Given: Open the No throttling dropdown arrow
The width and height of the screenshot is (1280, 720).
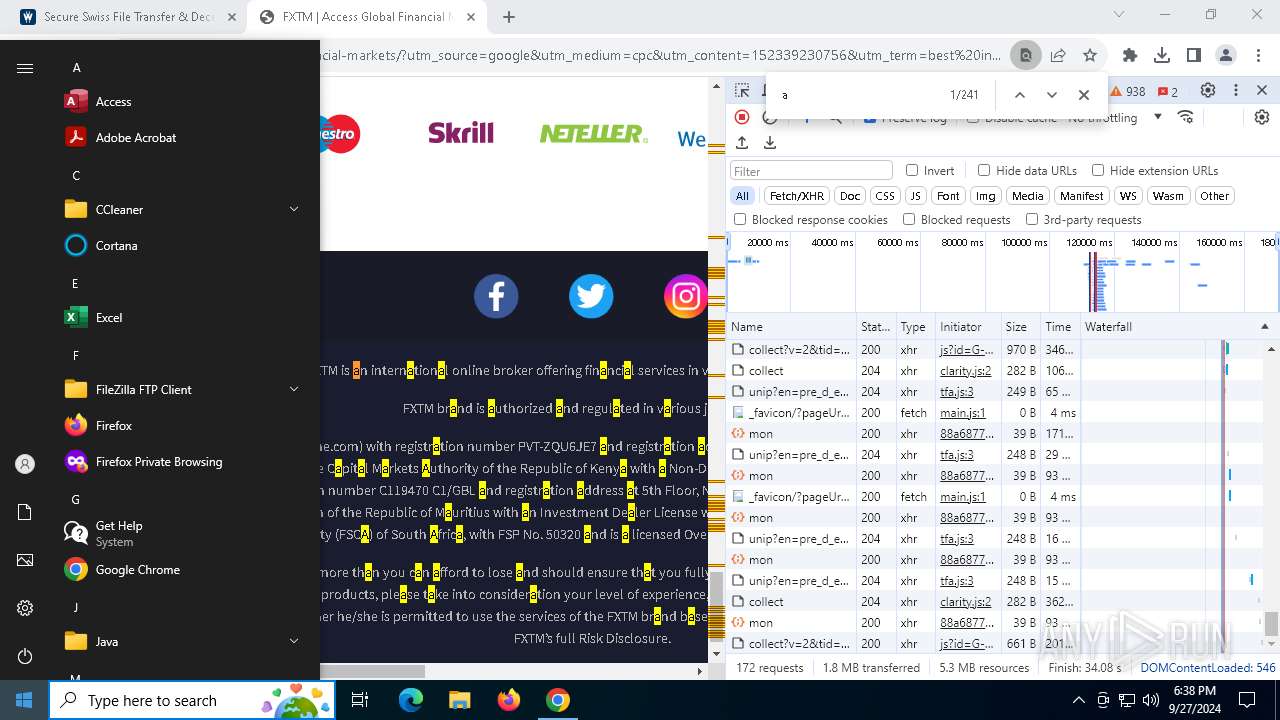Looking at the screenshot, I should (1158, 117).
